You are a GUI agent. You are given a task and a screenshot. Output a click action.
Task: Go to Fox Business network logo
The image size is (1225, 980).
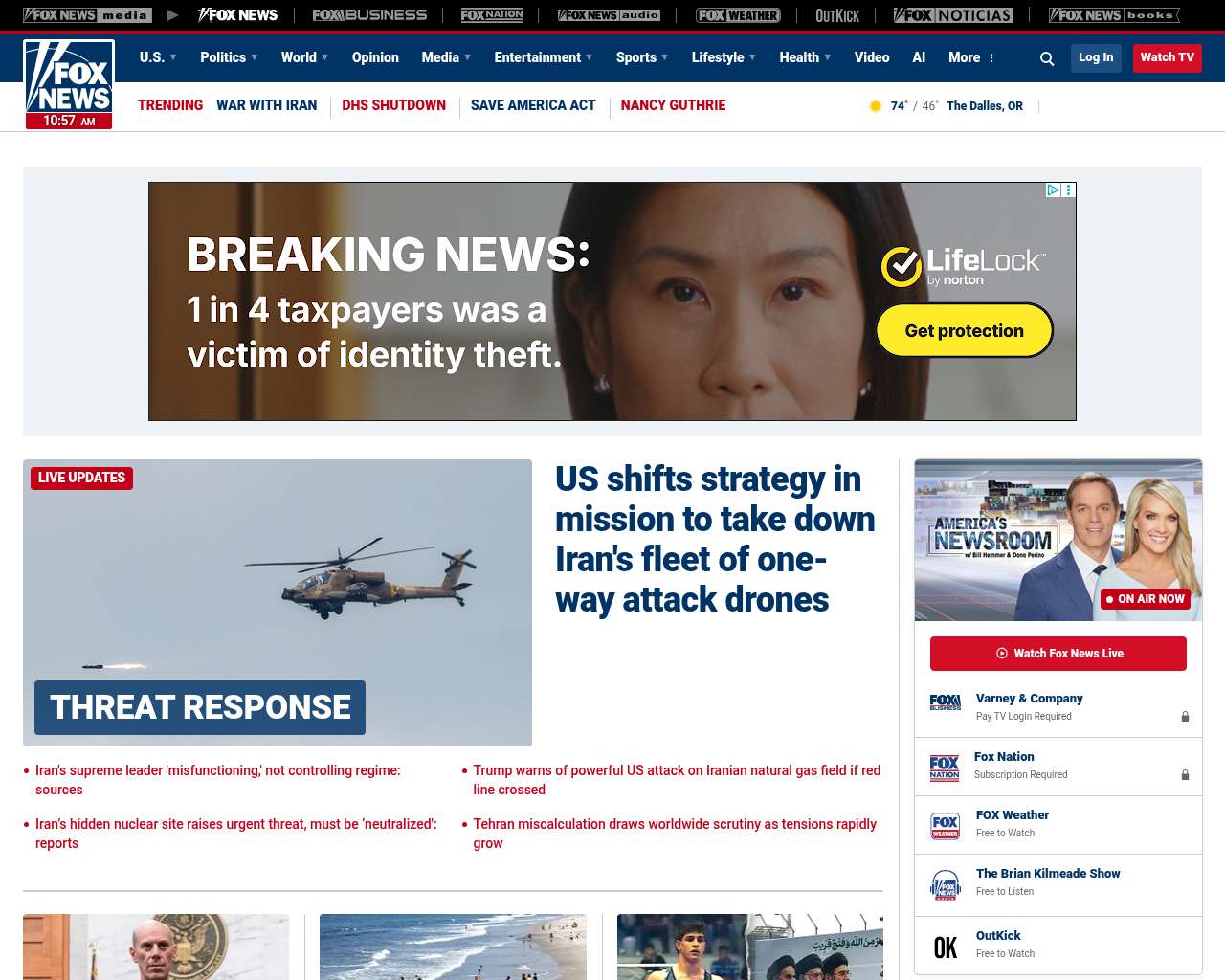point(369,15)
